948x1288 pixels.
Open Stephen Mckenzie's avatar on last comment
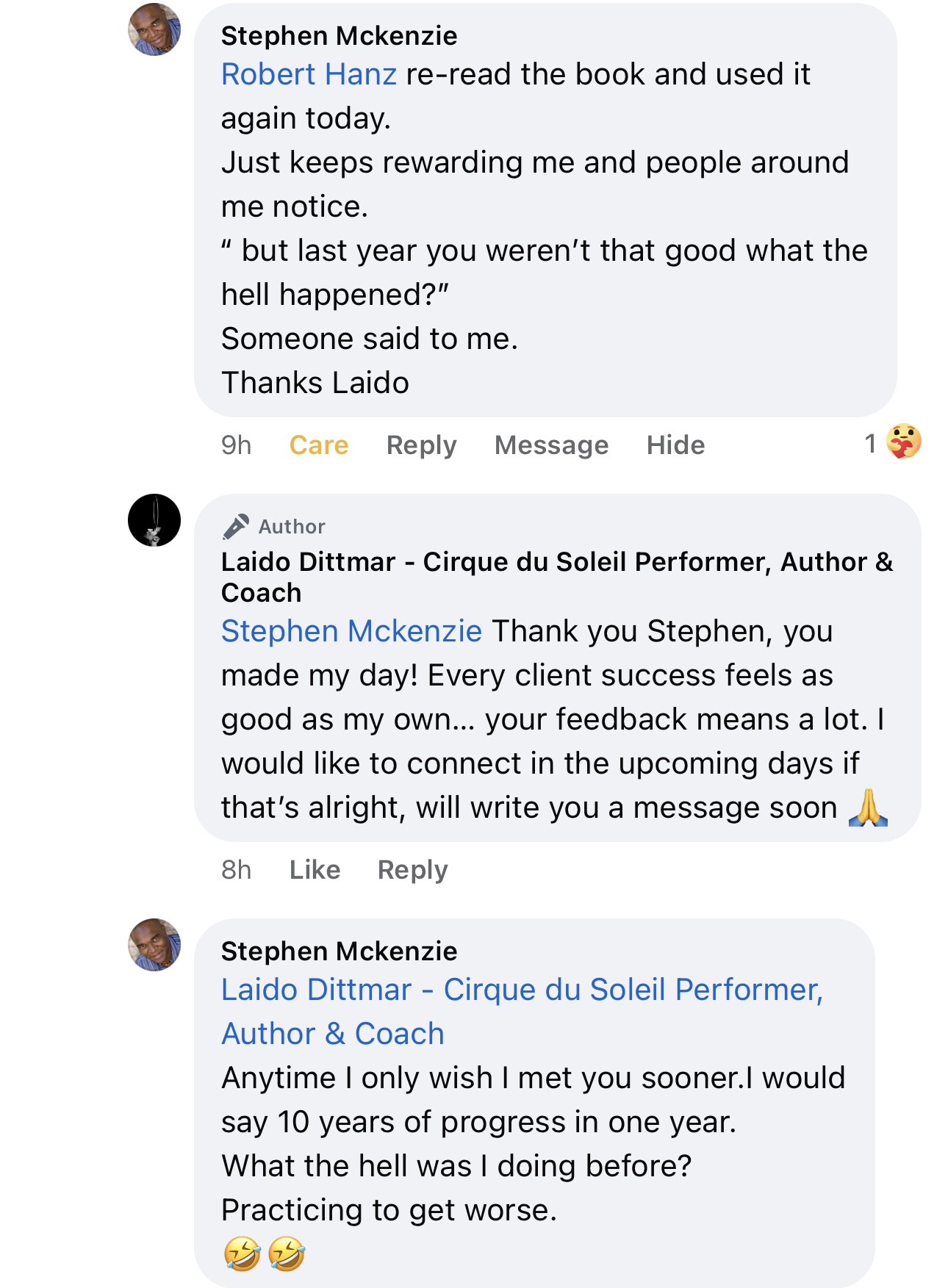click(154, 945)
